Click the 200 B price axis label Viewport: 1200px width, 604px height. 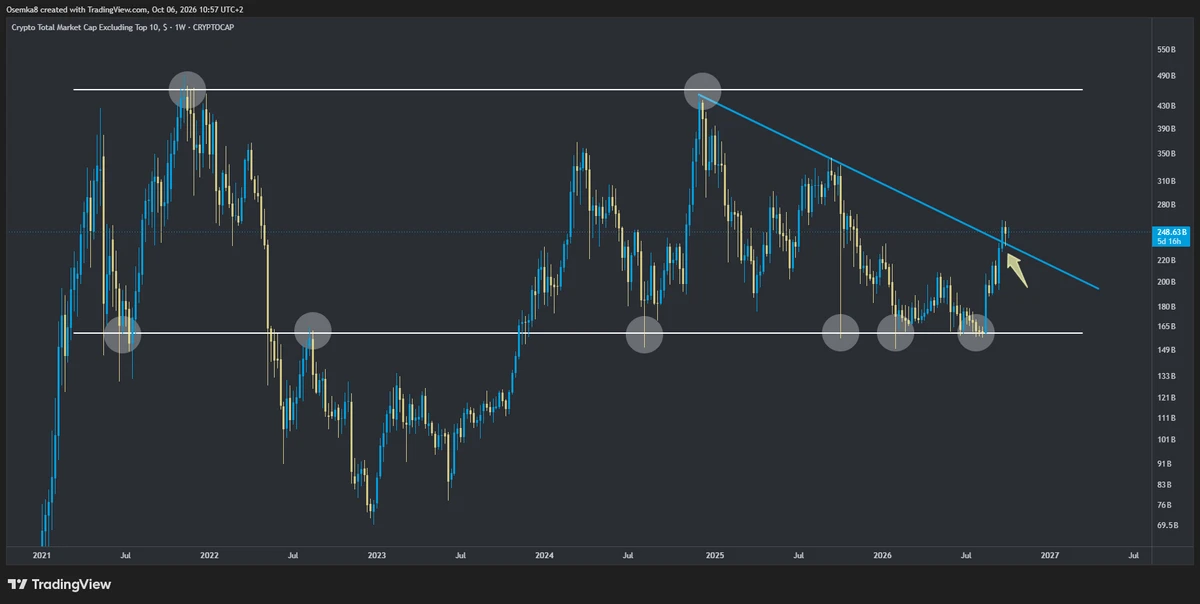pos(1166,283)
